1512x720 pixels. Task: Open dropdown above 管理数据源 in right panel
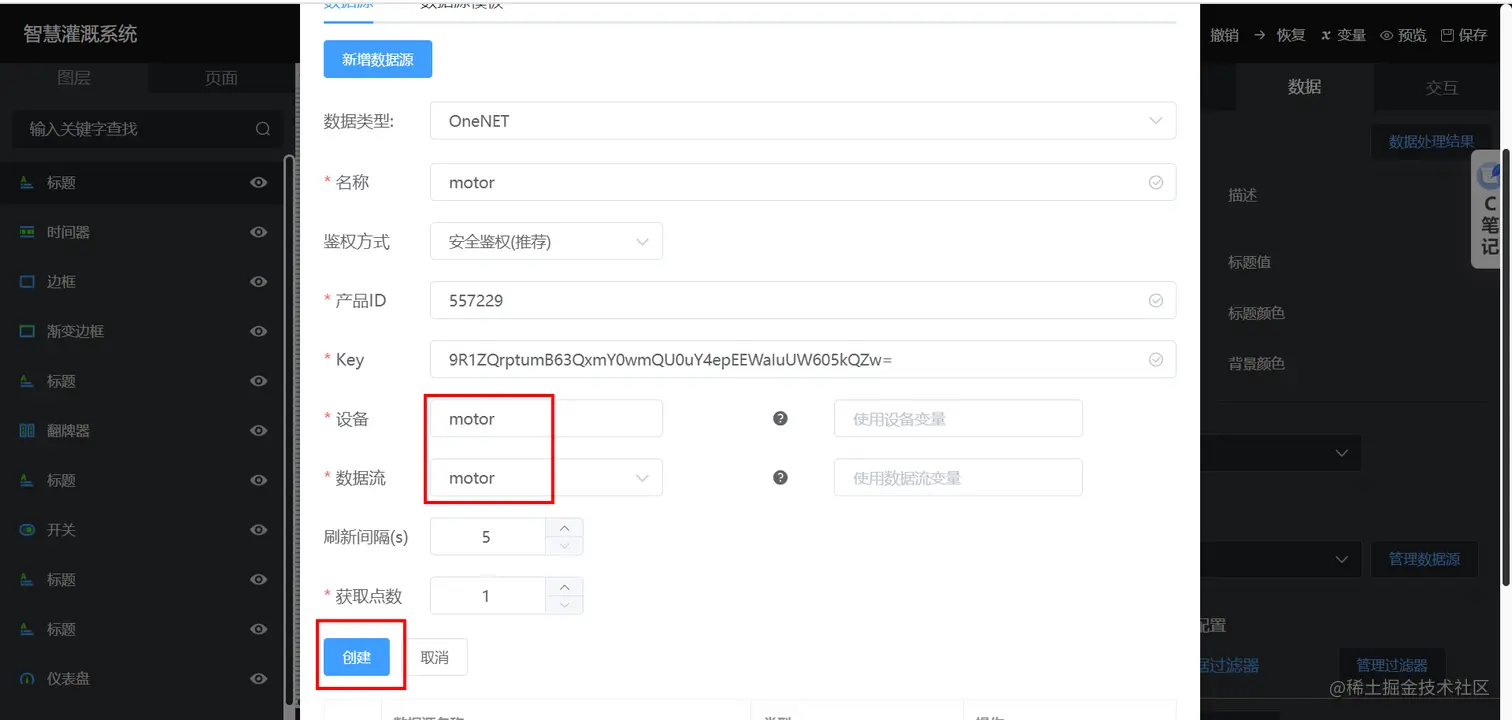tap(1280, 453)
